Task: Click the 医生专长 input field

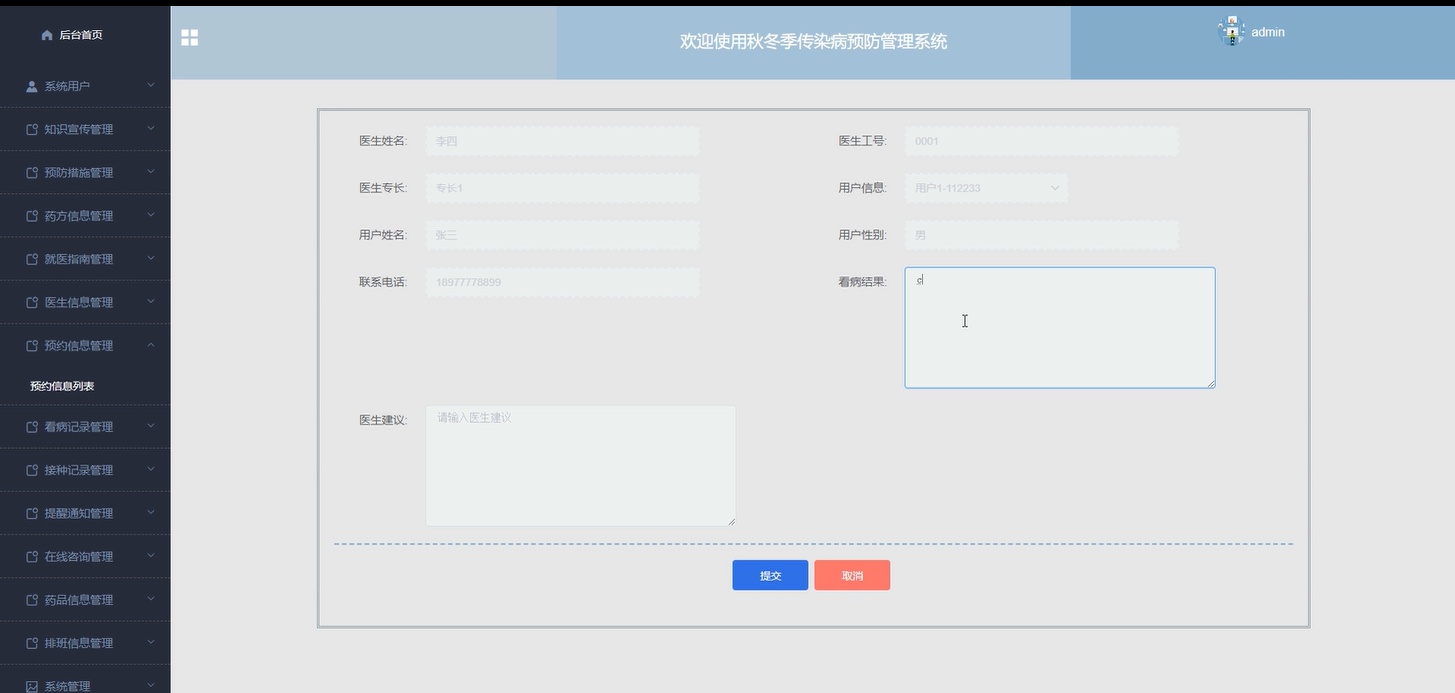Action: point(562,188)
